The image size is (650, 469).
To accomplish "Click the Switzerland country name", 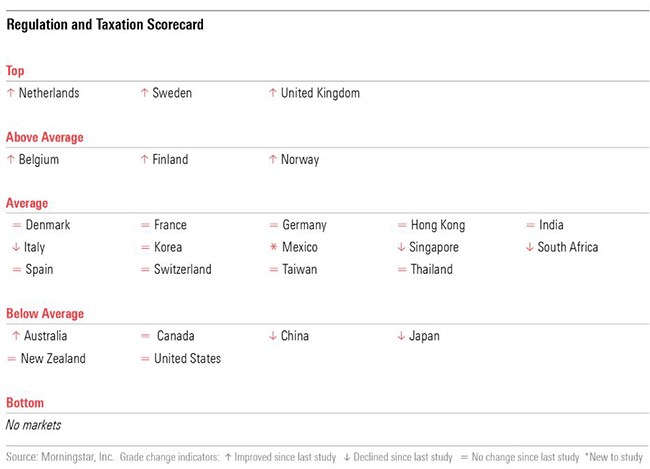I will pyautogui.click(x=182, y=269).
